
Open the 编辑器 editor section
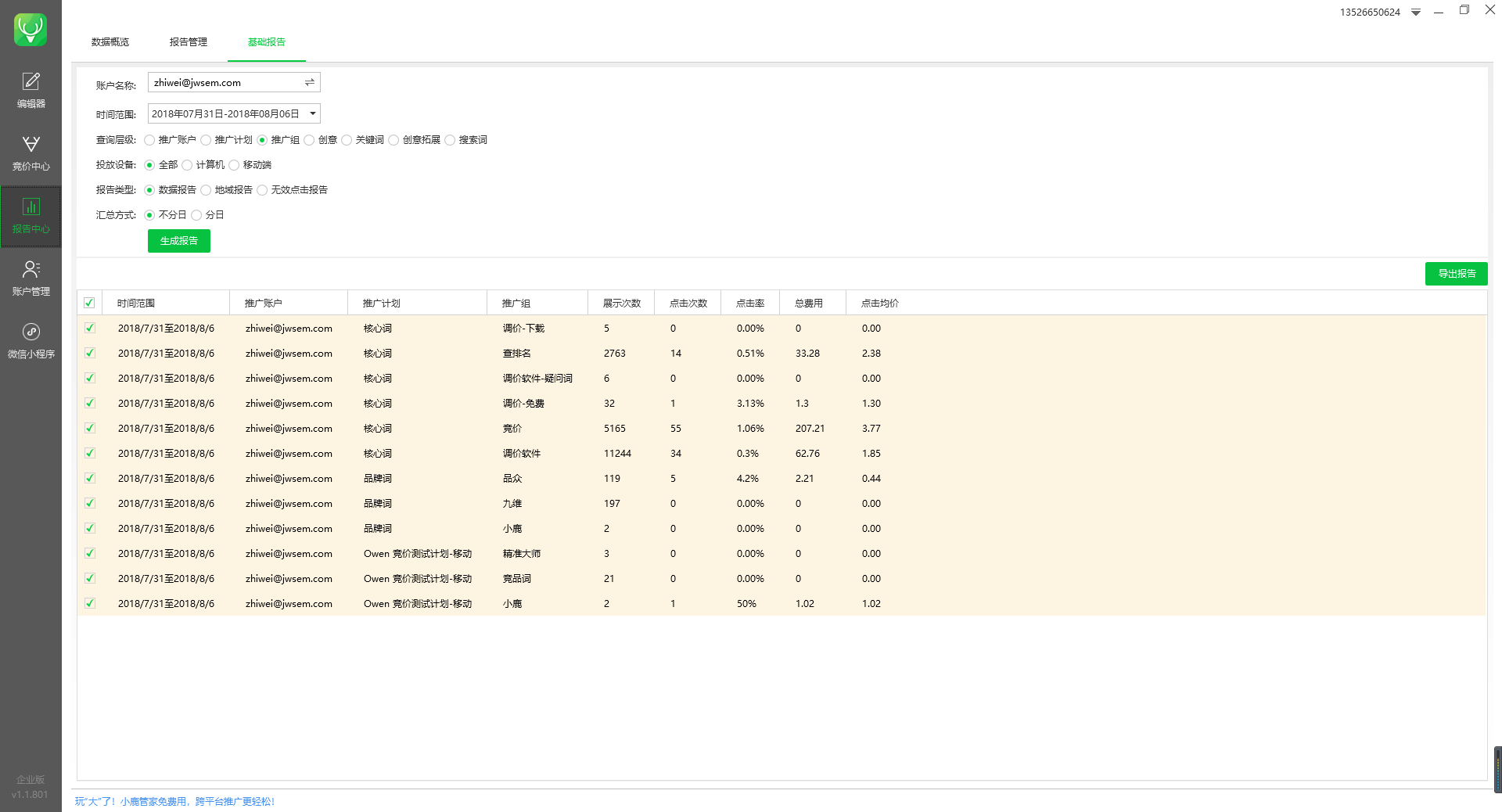pyautogui.click(x=31, y=90)
